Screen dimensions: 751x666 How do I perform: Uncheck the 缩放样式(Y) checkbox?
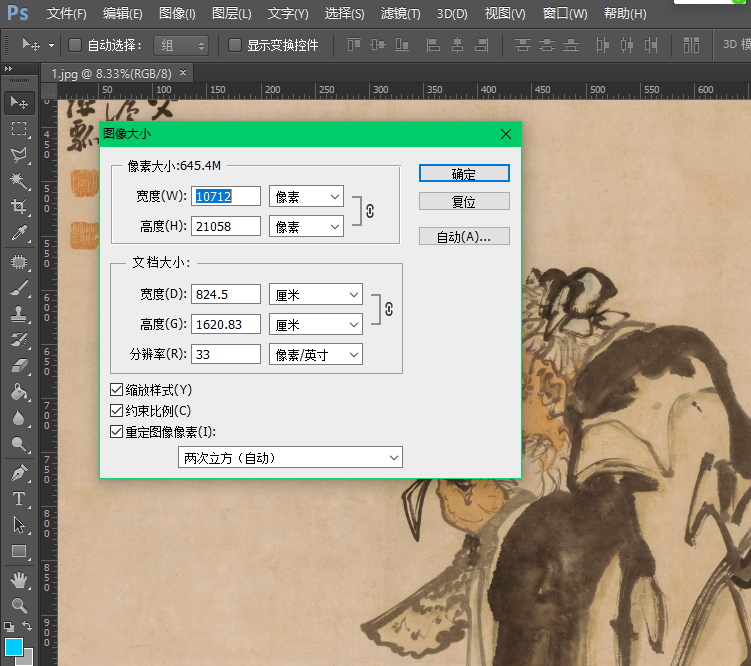point(116,389)
